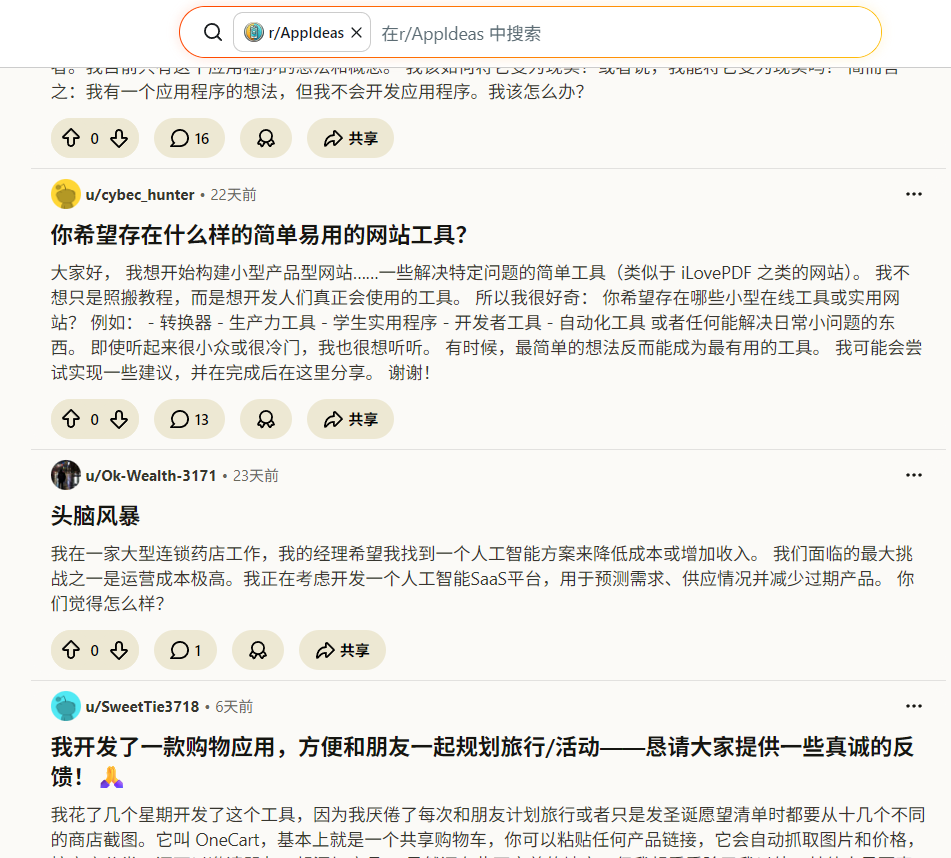Viewport: 951px width, 858px height.
Task: Open the 1 comment on the 头脑风暴 post
Action: (186, 650)
